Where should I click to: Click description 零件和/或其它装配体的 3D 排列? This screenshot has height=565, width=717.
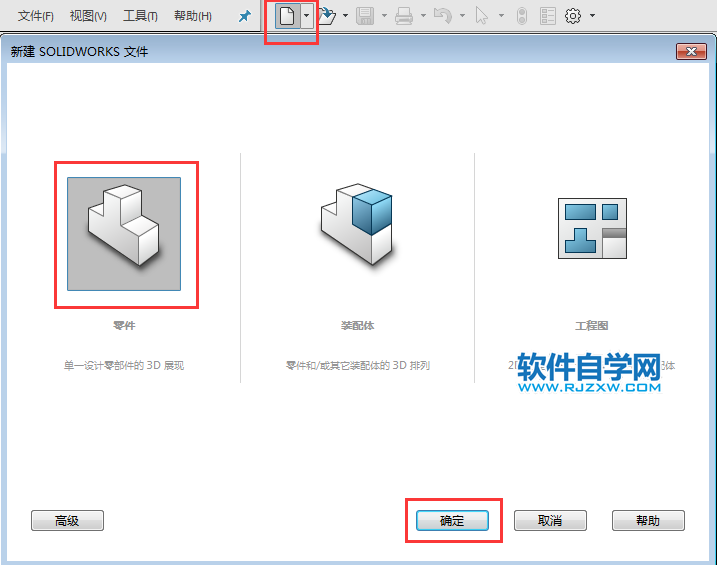click(x=358, y=365)
